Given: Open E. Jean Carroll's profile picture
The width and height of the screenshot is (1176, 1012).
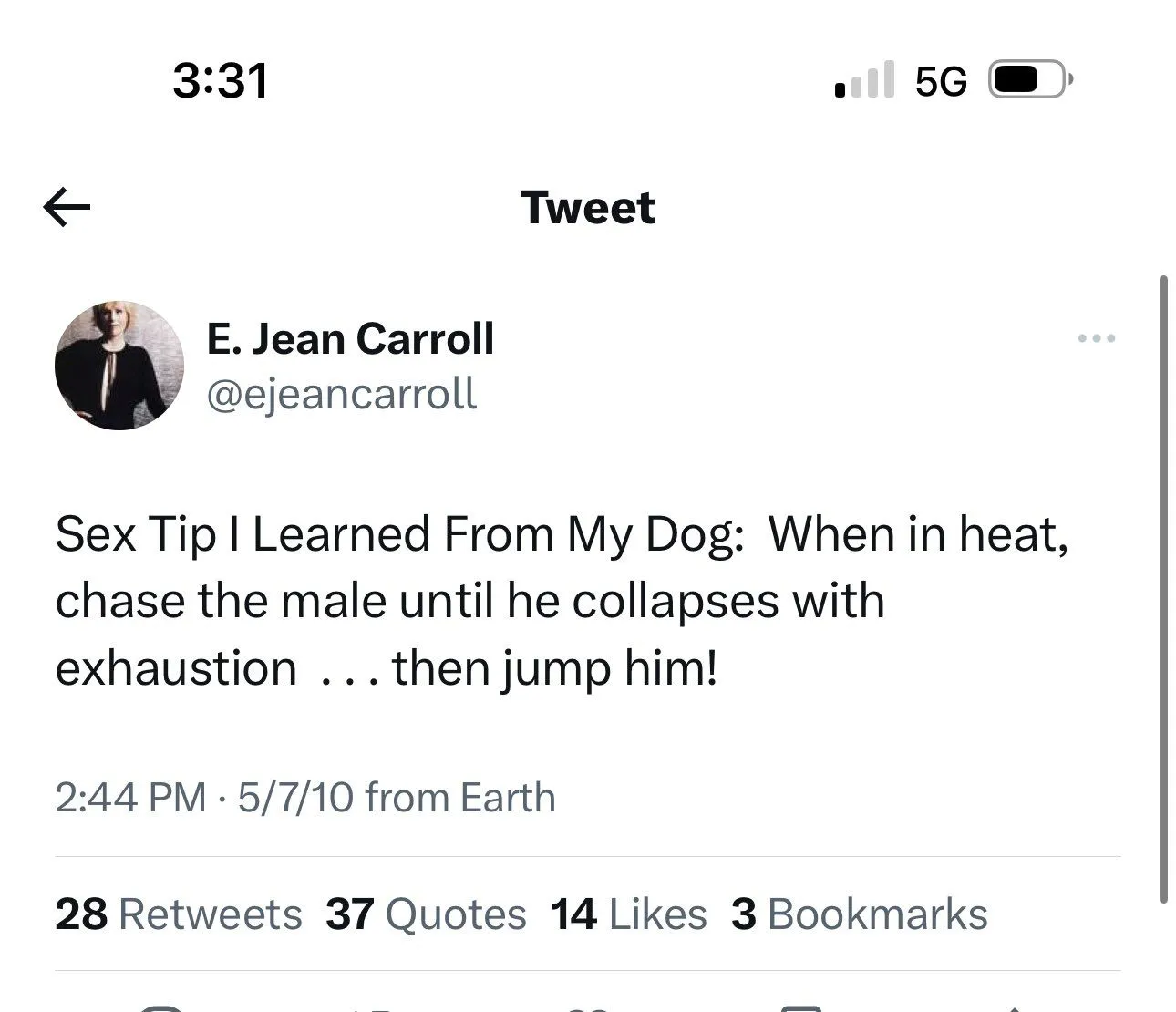Looking at the screenshot, I should click(119, 366).
